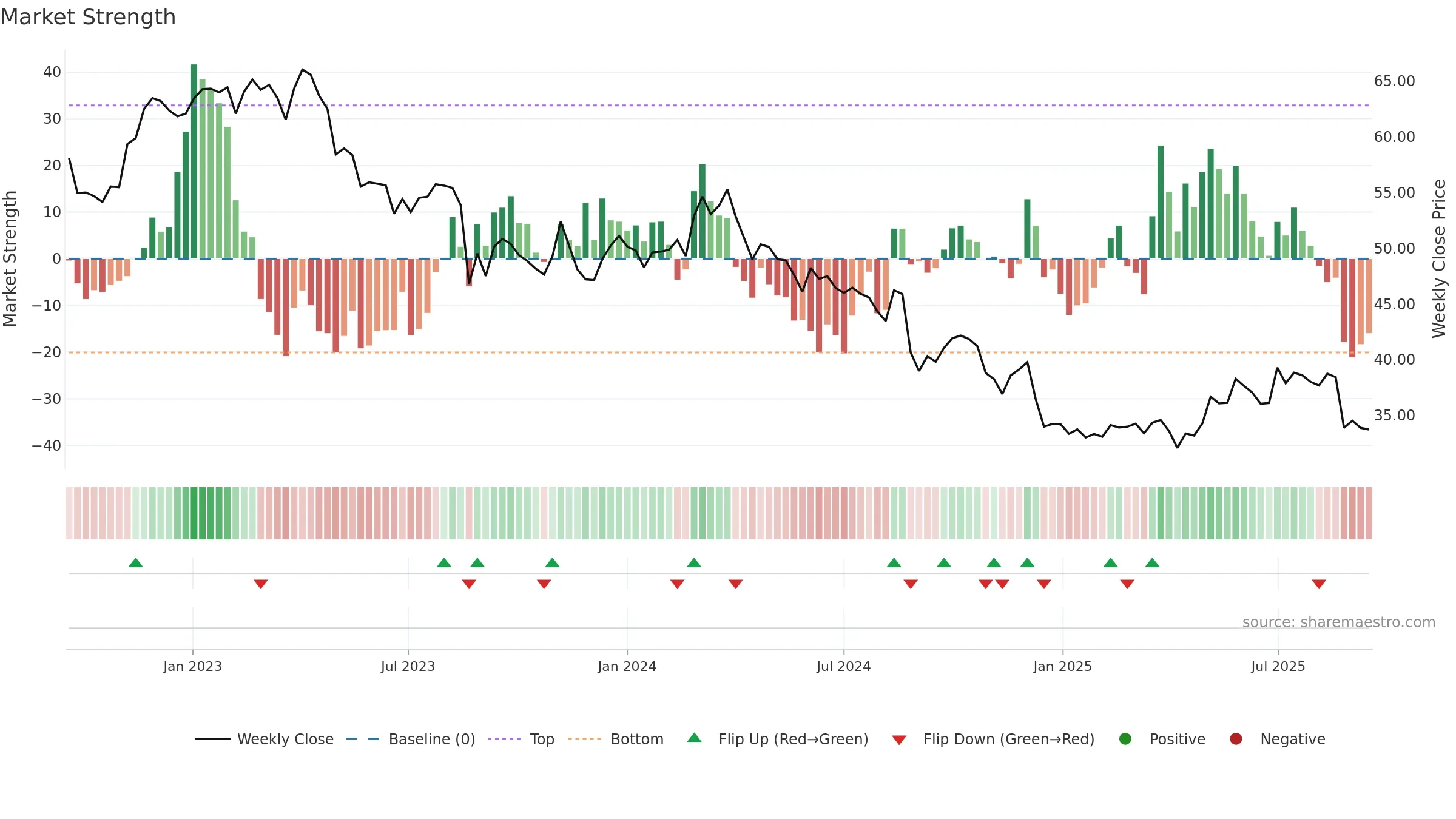
Task: Click the green Positive circle in legend
Action: (x=1125, y=739)
